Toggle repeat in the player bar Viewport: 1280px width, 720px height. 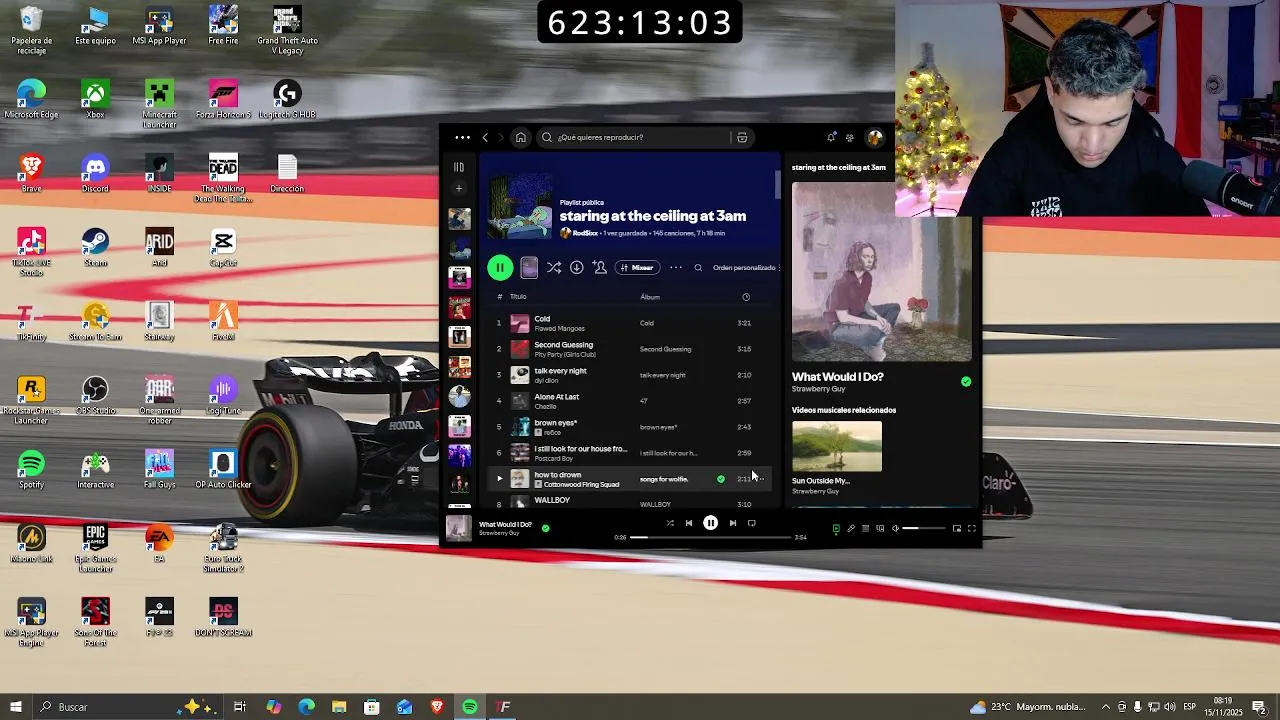752,523
